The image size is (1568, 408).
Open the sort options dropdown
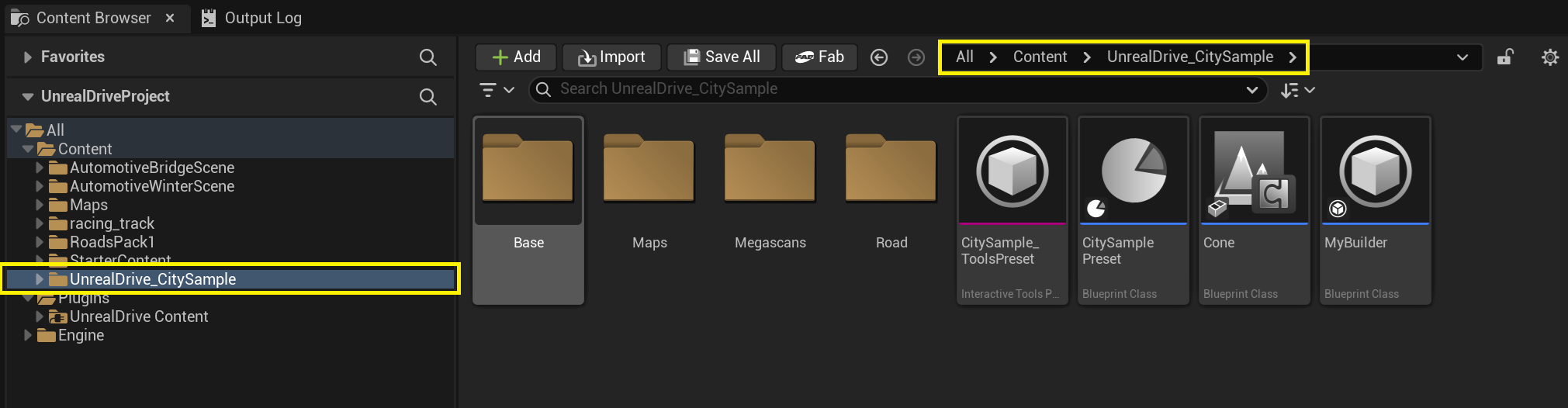click(1297, 90)
